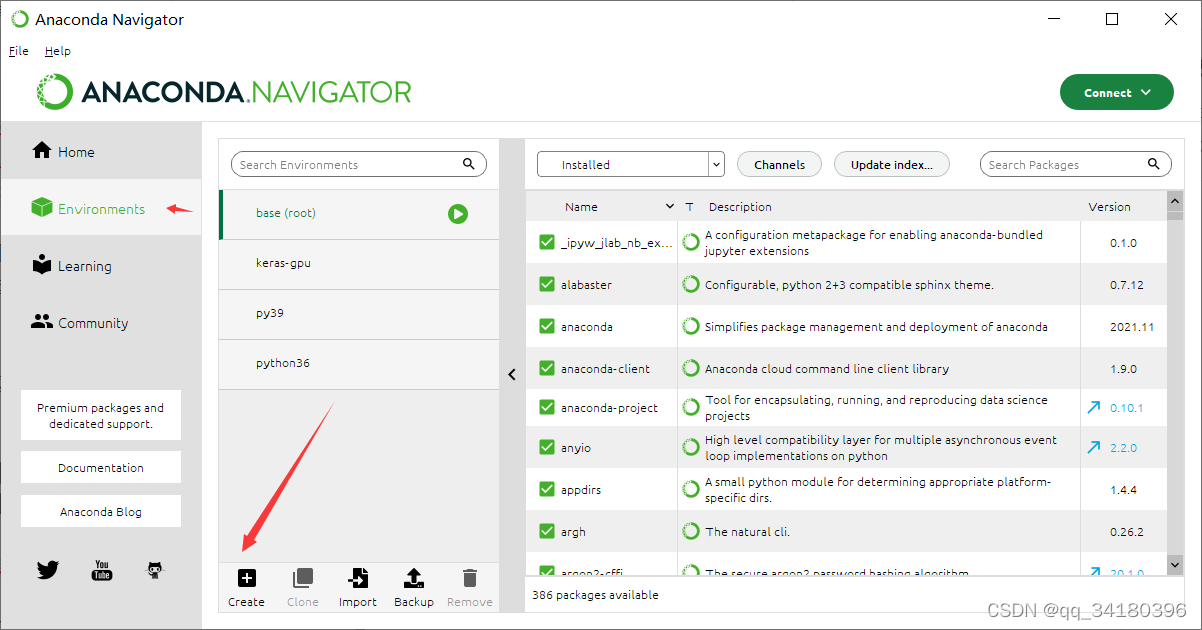Screen dimensions: 1202x630
Task: Click the Description column header
Action: pyautogui.click(x=740, y=207)
